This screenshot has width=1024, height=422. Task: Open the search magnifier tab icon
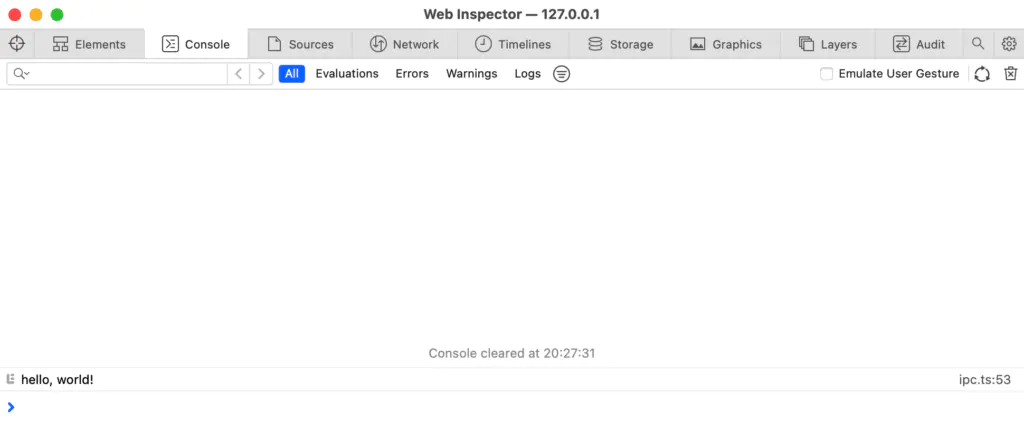(978, 44)
